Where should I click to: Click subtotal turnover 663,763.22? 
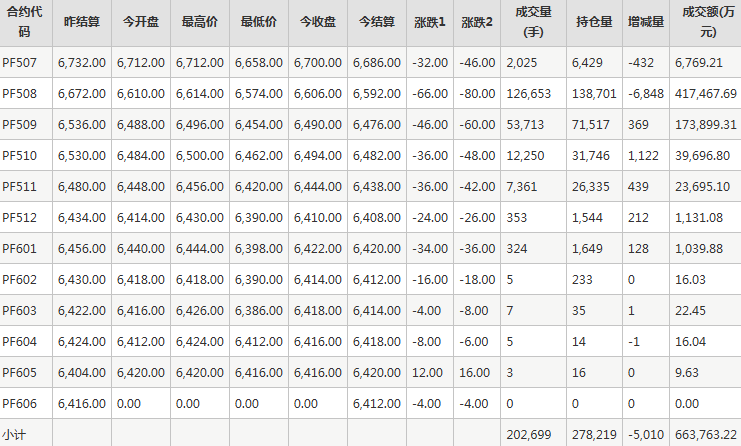point(706,434)
